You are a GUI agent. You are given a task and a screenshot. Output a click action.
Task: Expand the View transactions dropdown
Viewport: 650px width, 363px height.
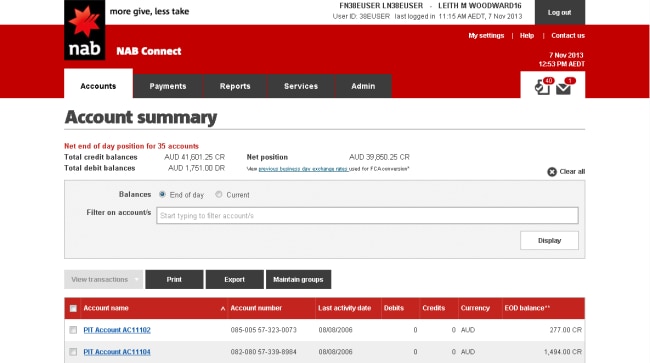pos(104,279)
